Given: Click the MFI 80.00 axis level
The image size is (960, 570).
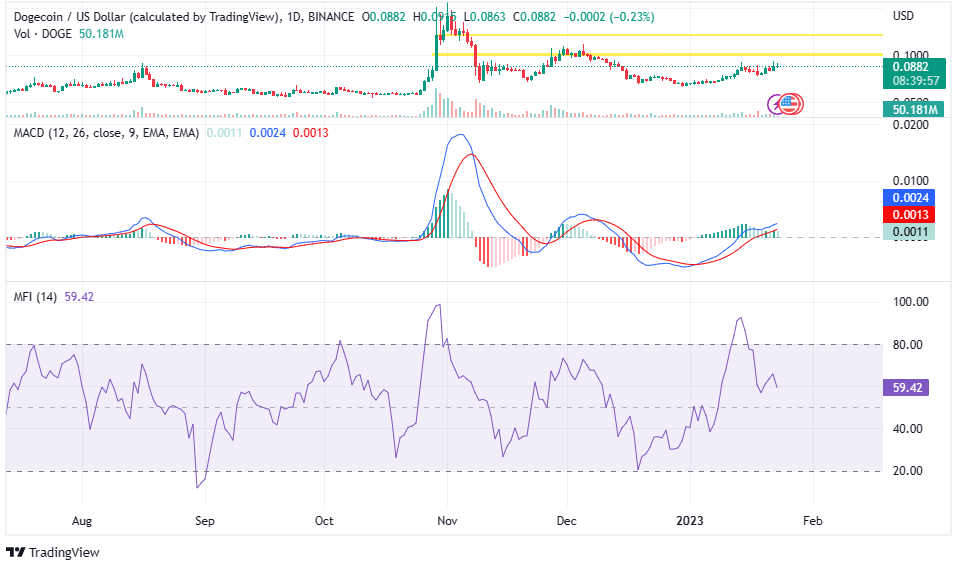Looking at the screenshot, I should (x=907, y=345).
